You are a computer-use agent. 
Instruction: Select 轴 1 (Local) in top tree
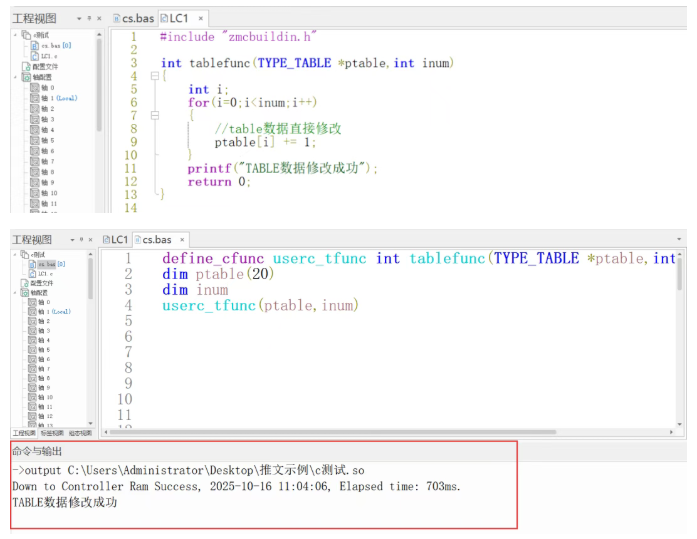point(57,98)
